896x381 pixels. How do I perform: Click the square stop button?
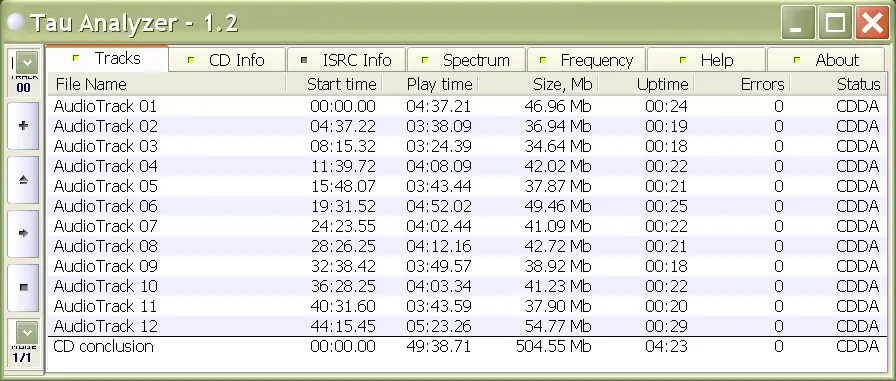coord(23,287)
